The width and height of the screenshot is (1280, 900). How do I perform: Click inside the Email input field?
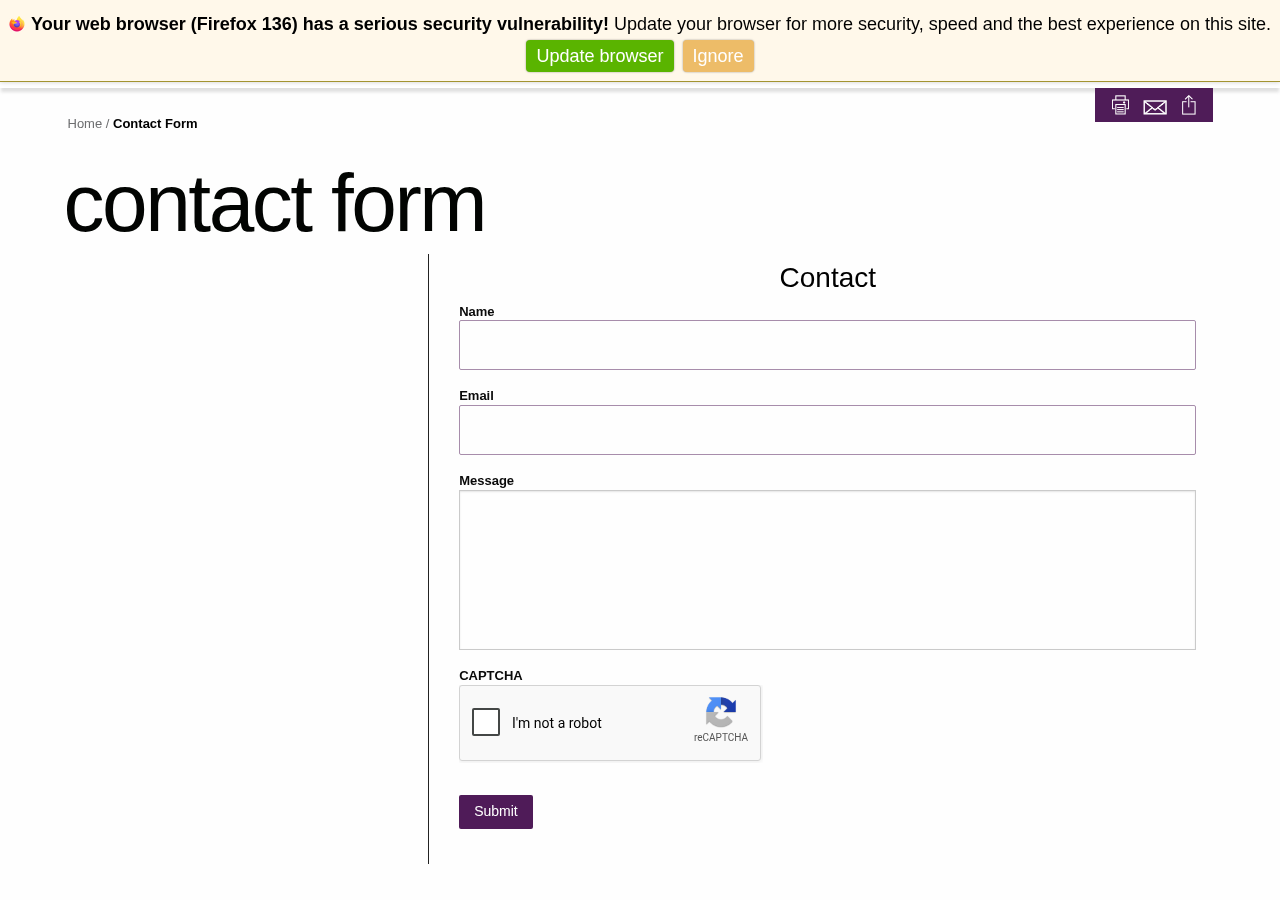[827, 429]
